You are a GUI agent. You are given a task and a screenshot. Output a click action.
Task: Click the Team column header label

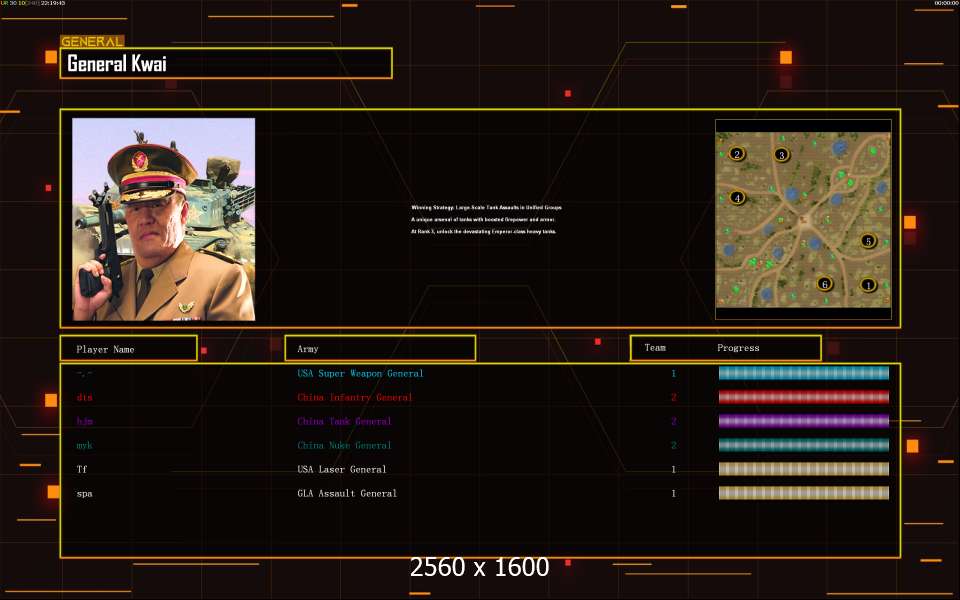click(655, 348)
